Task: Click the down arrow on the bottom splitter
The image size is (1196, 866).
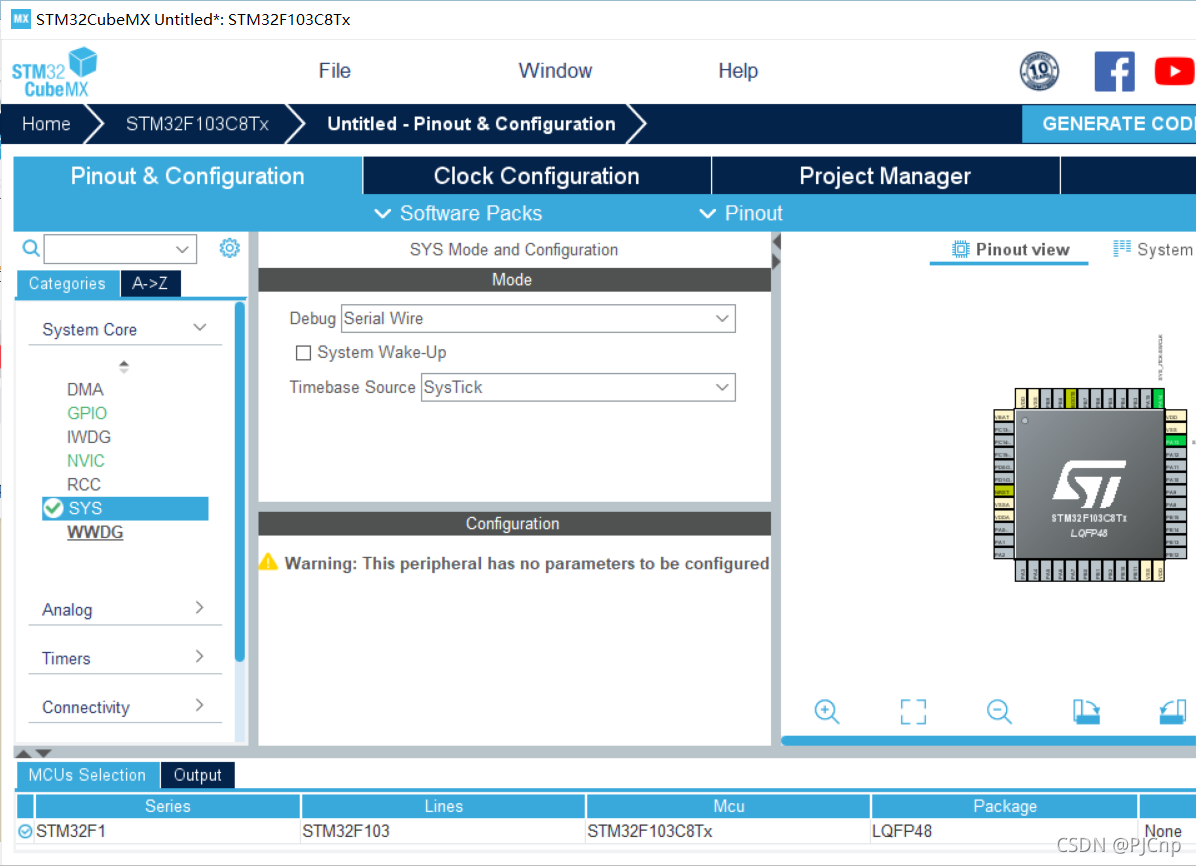Action: pyautogui.click(x=43, y=753)
